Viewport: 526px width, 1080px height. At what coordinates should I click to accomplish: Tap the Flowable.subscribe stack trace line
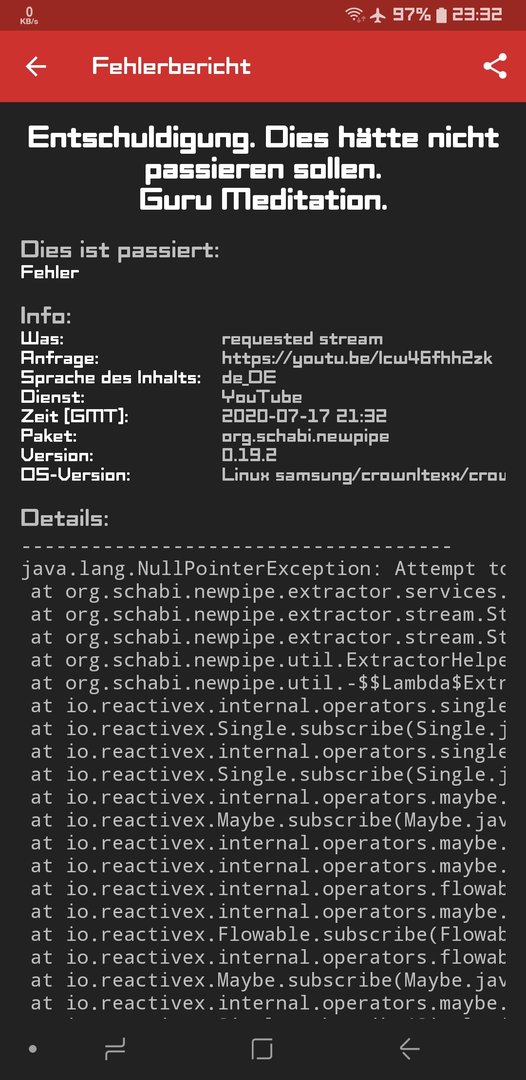pyautogui.click(x=268, y=935)
